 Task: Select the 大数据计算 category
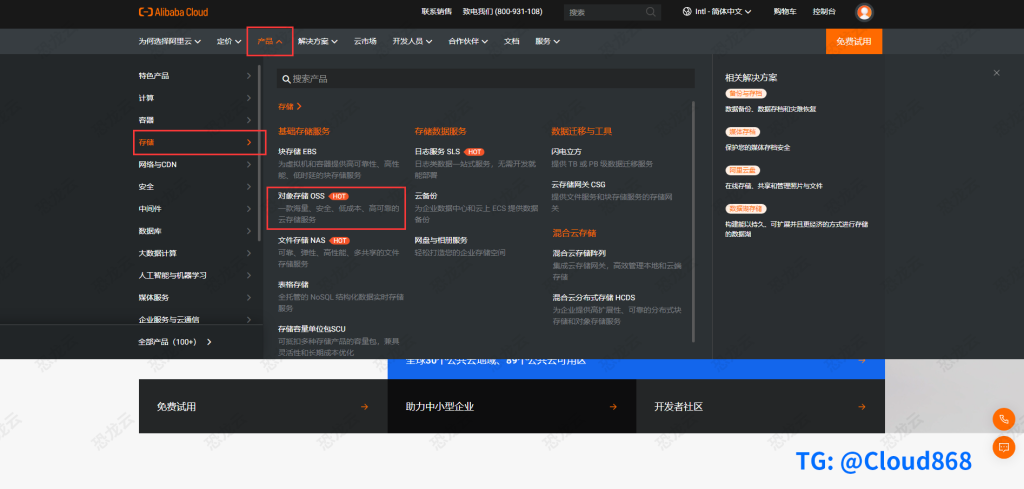(195, 253)
